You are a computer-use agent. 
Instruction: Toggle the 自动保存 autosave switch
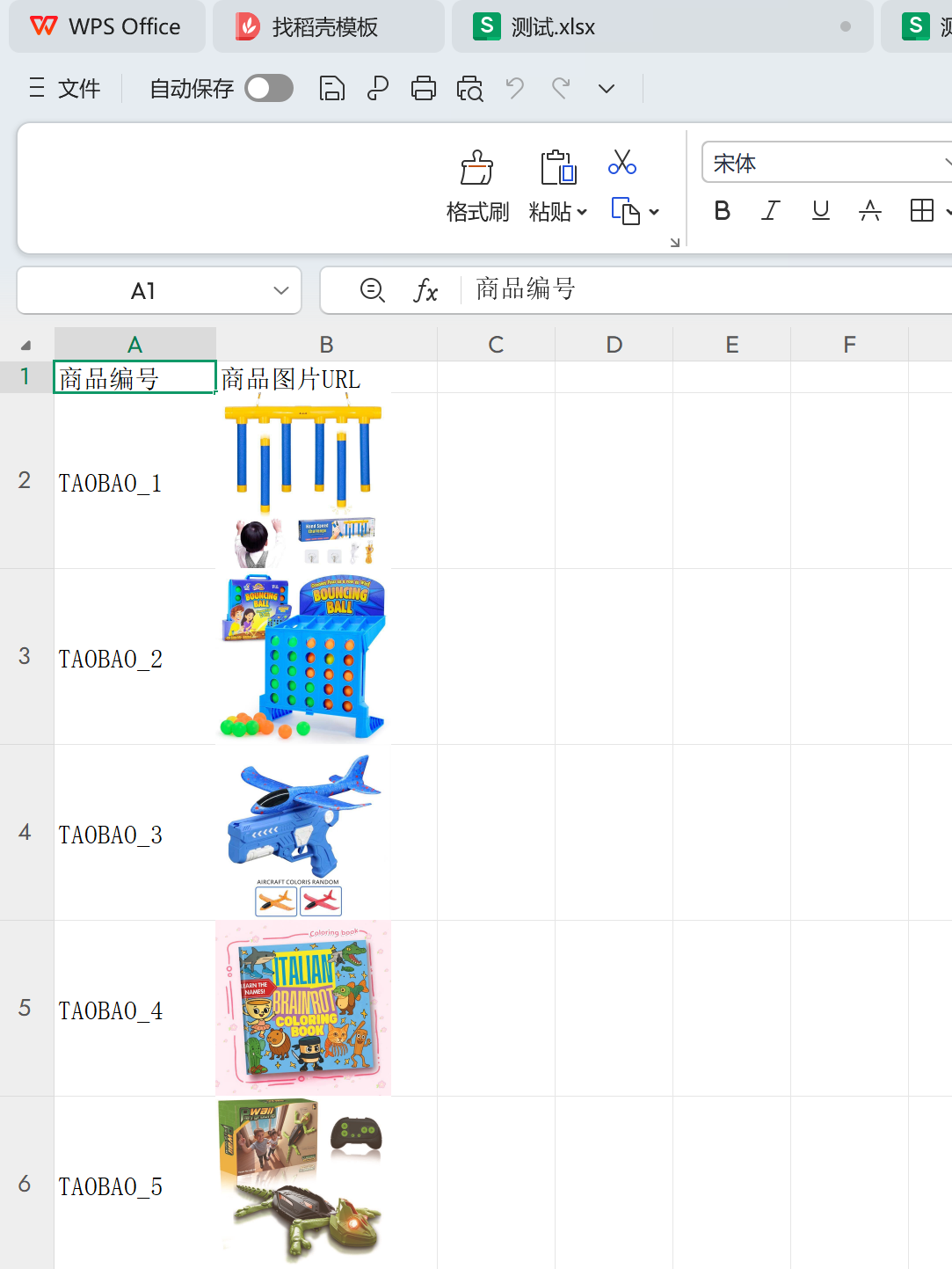point(269,89)
